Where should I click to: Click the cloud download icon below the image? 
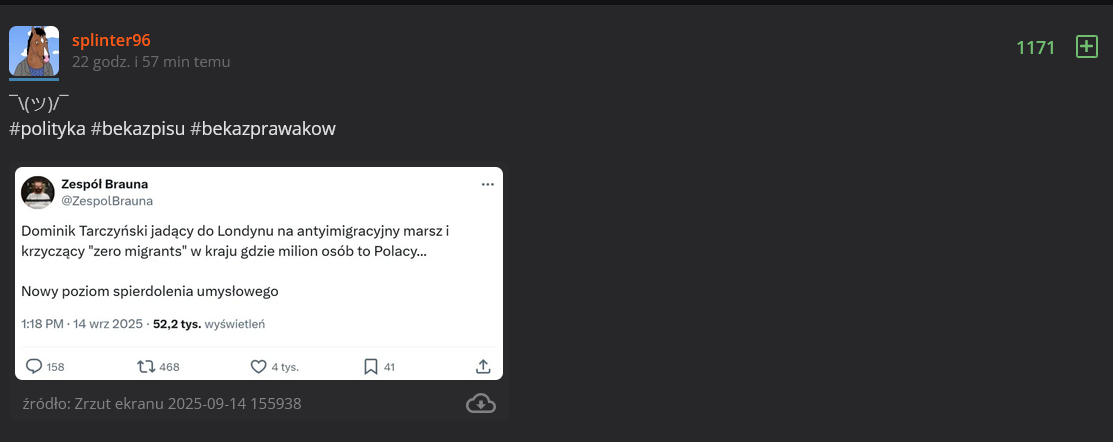pyautogui.click(x=481, y=403)
